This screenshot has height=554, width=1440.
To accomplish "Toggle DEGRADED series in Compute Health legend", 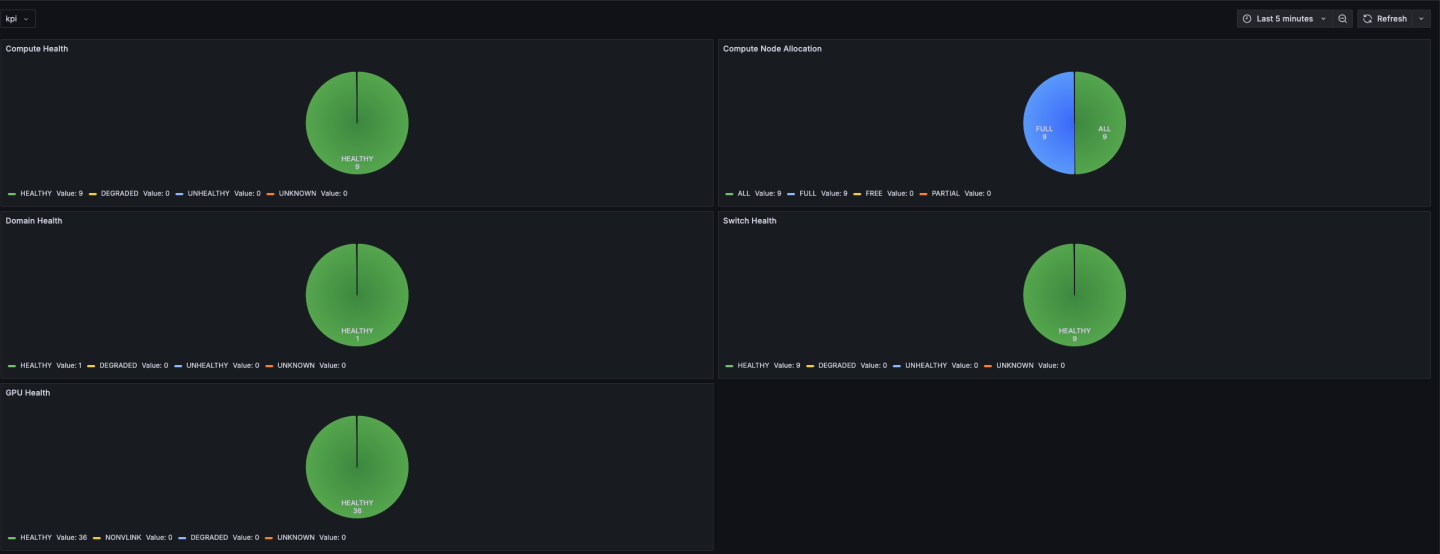I will click(x=119, y=193).
